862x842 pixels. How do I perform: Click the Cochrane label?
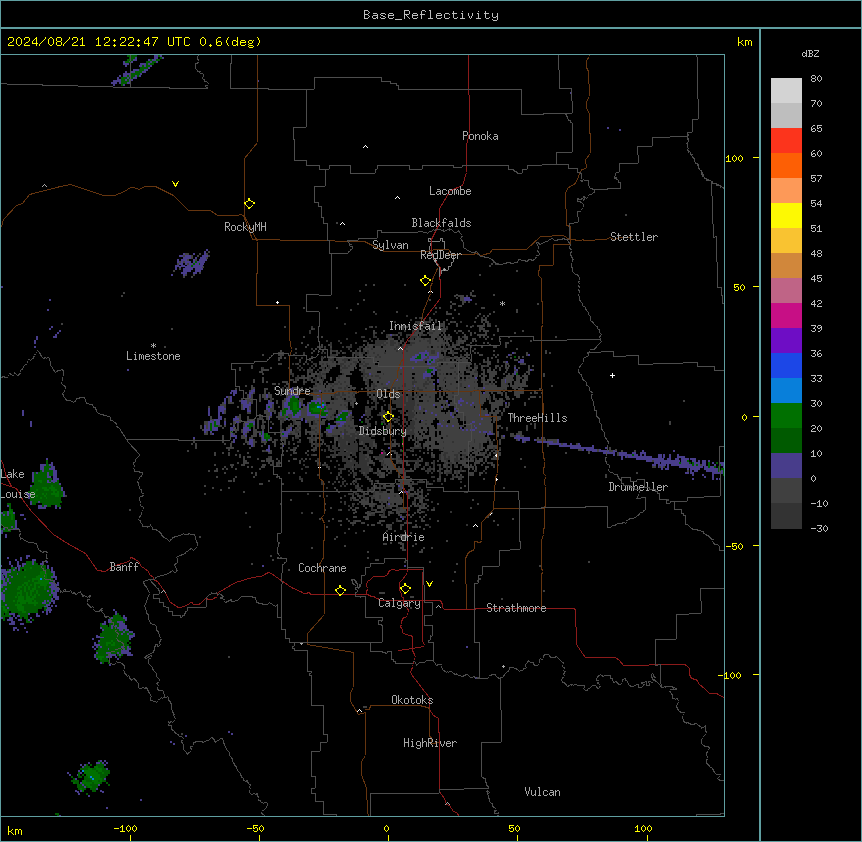tap(322, 568)
